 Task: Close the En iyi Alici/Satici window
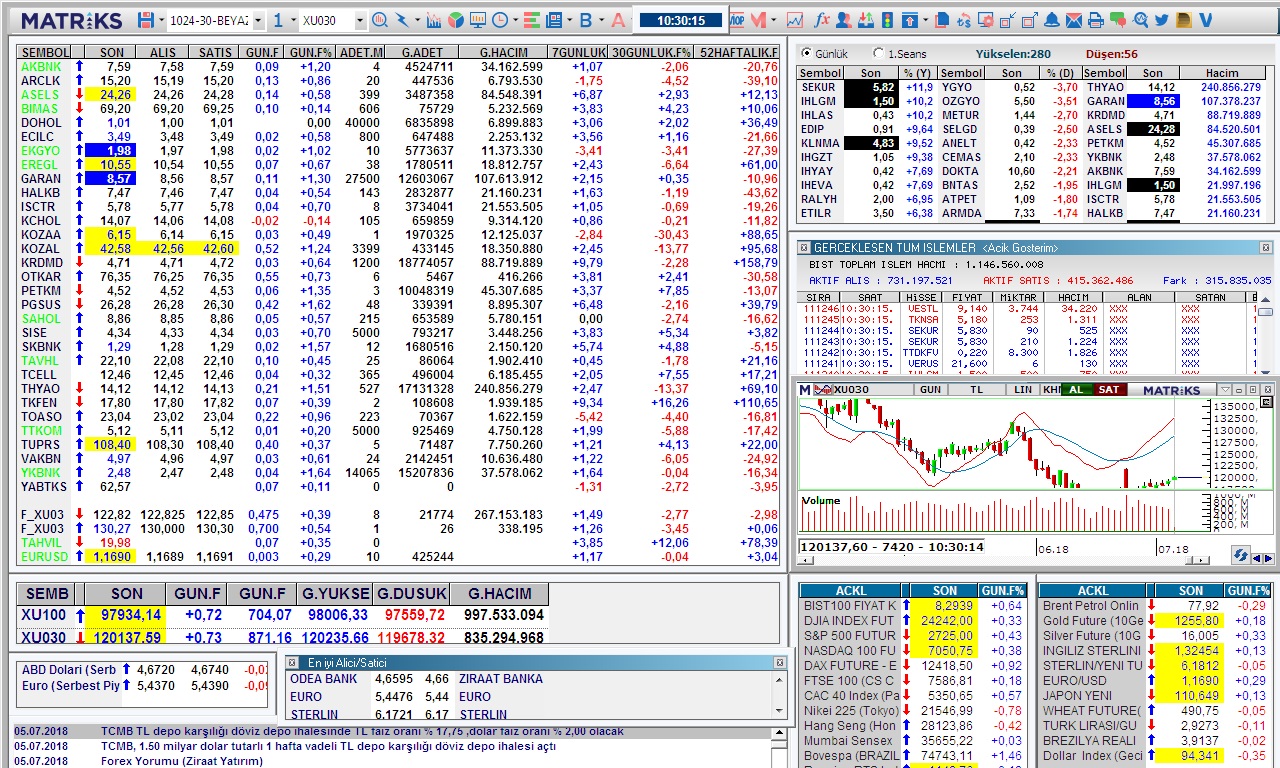click(x=780, y=662)
